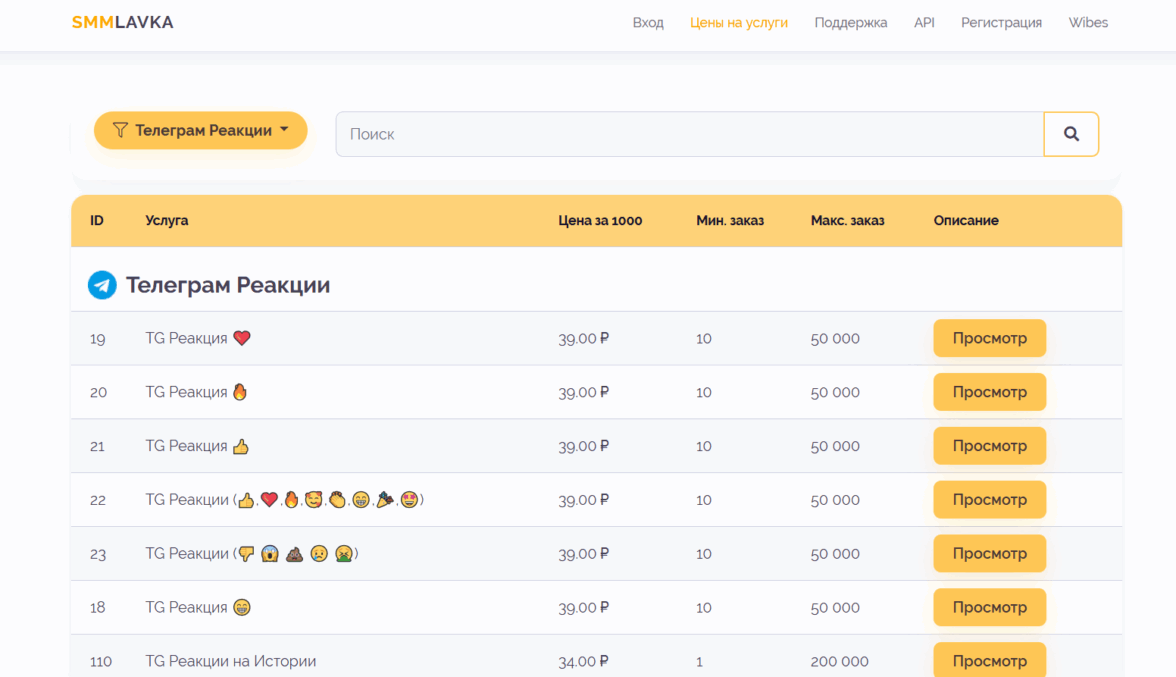Click the Мин. заказ column header
The height and width of the screenshot is (677, 1176).
pos(730,220)
